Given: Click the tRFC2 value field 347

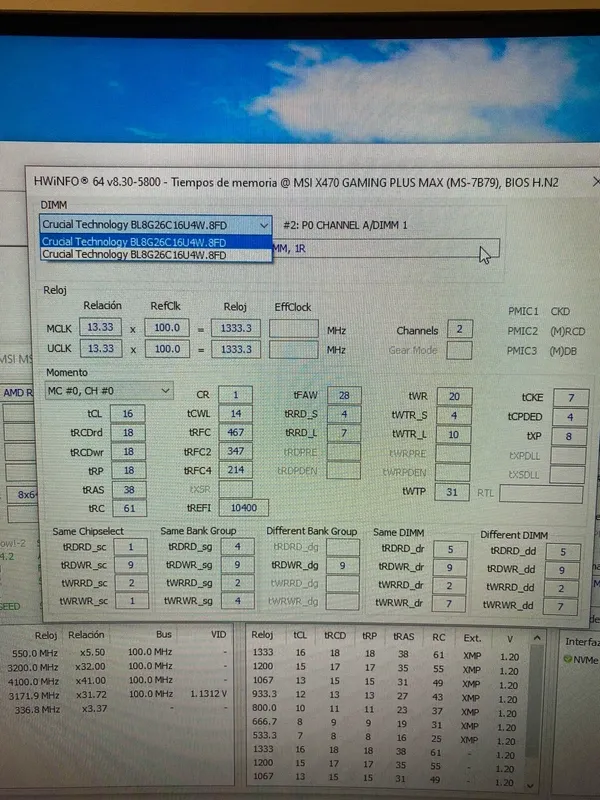Looking at the screenshot, I should coord(235,452).
